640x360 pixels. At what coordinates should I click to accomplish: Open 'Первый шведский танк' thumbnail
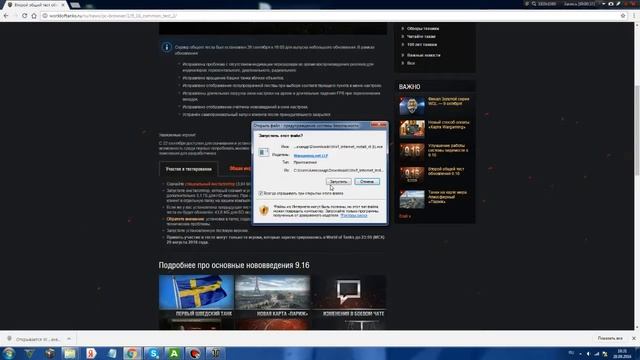196,296
